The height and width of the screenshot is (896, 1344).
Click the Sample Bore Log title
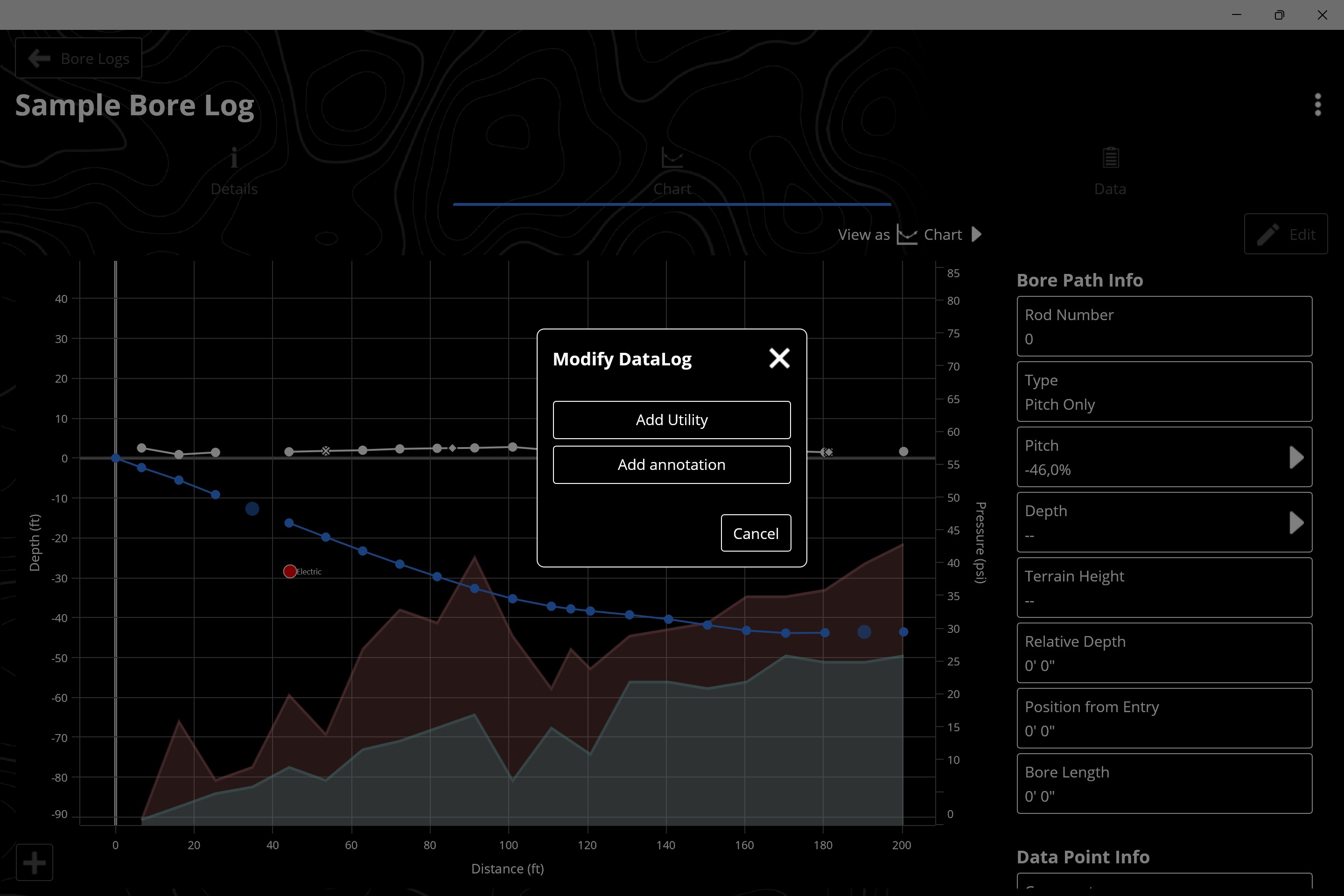pyautogui.click(x=134, y=106)
